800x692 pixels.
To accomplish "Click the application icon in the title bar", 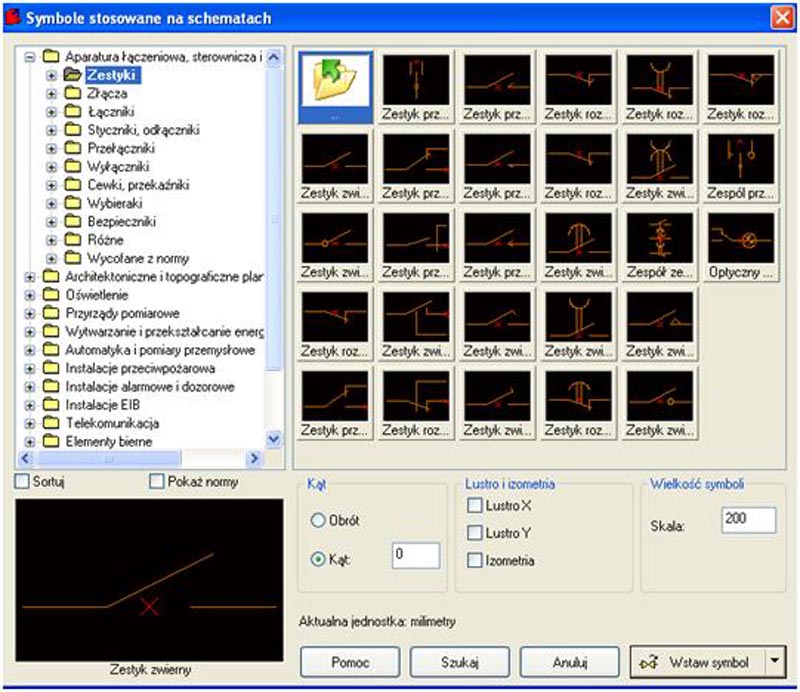I will point(12,17).
